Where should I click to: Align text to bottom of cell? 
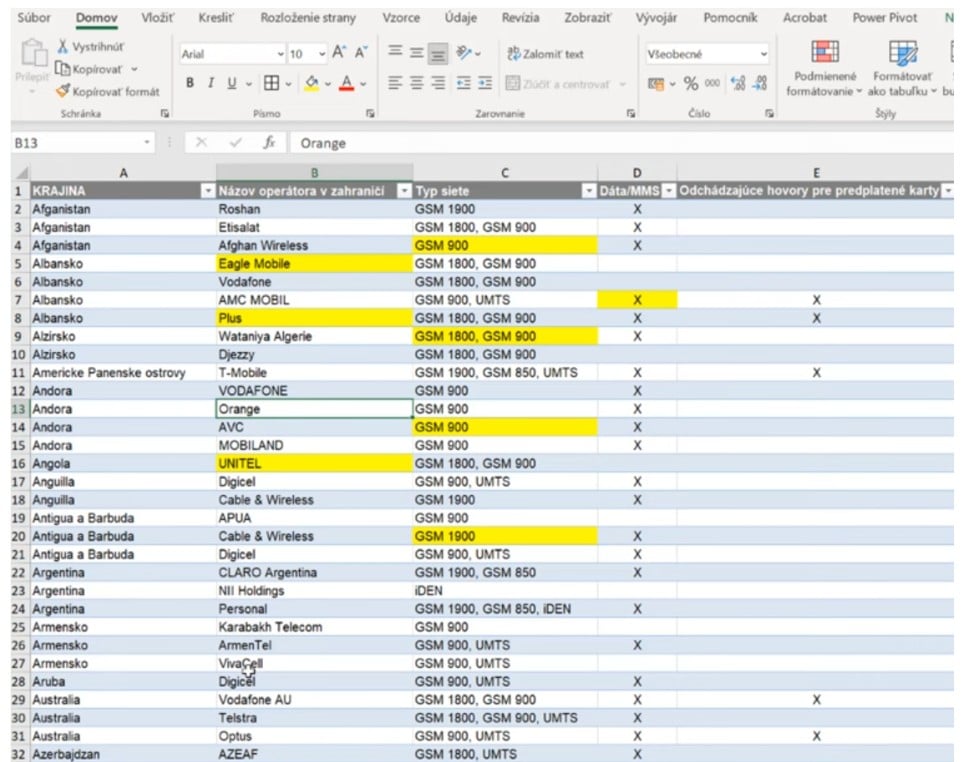(438, 53)
